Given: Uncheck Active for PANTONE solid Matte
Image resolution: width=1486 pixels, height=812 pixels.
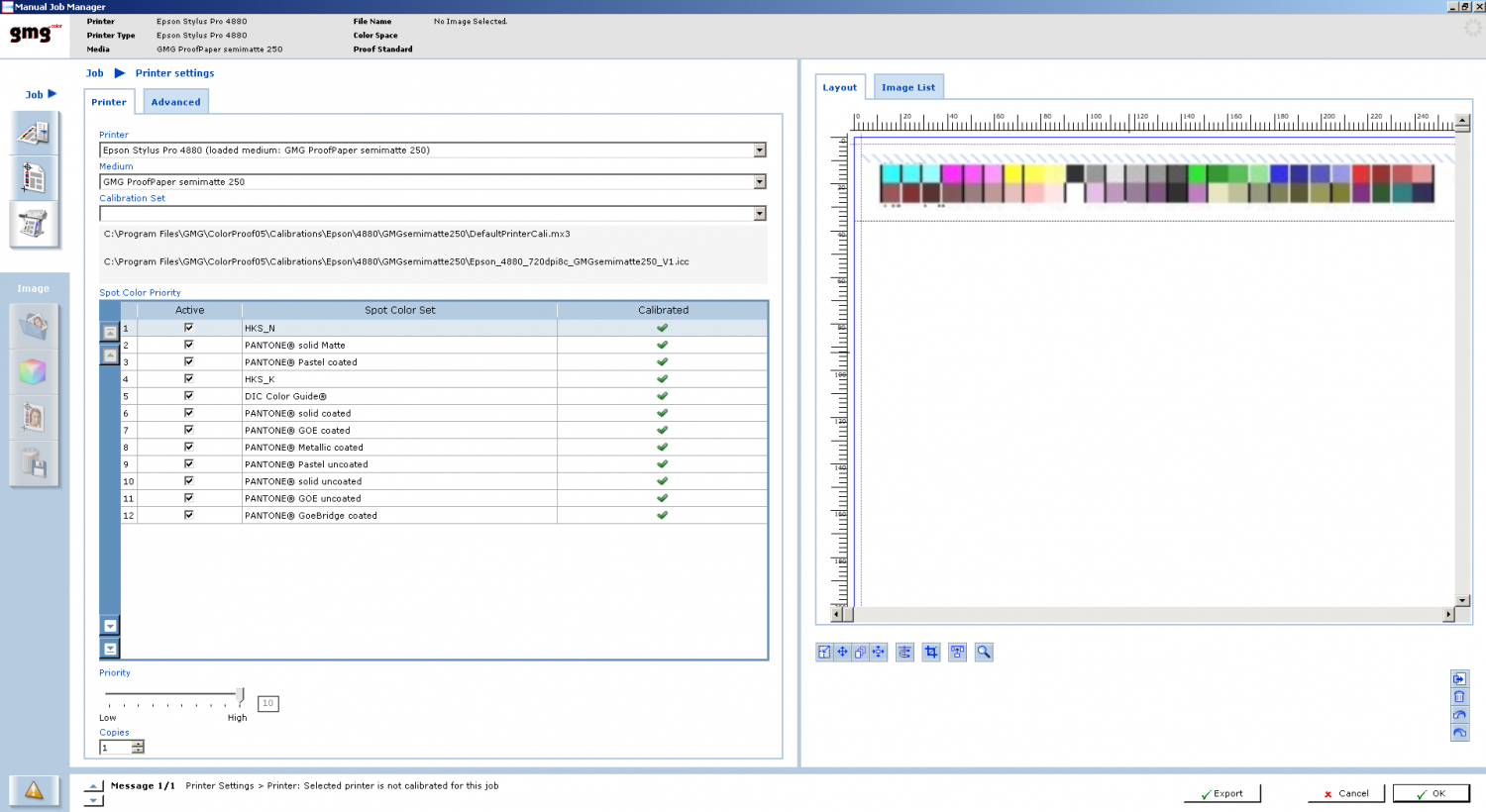Looking at the screenshot, I should (x=188, y=345).
